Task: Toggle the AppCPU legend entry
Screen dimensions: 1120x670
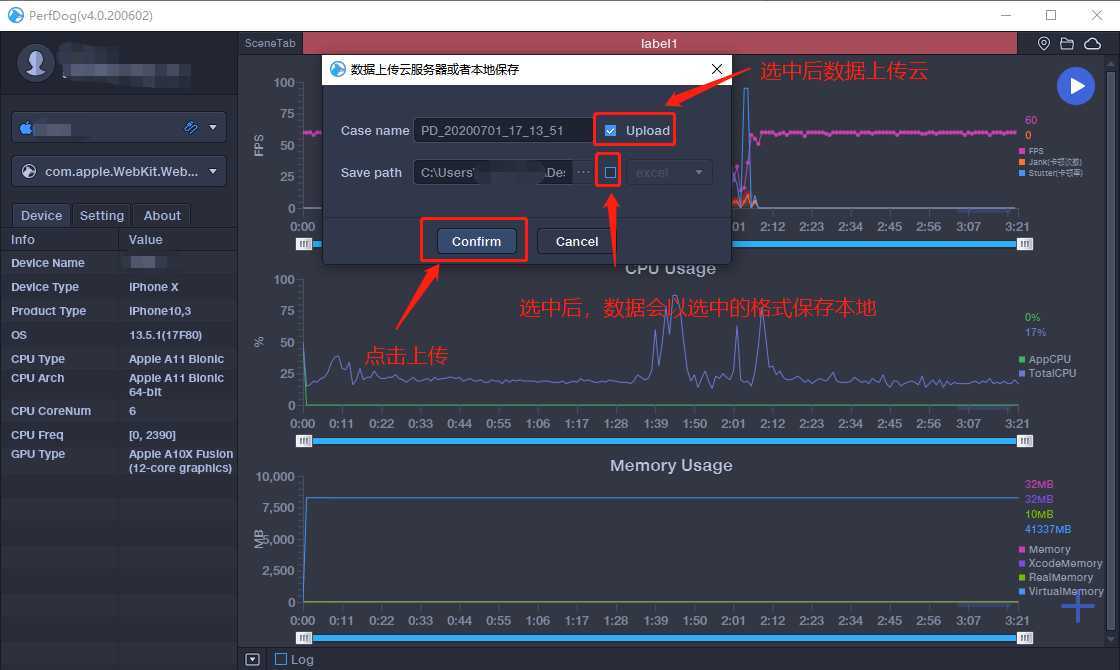Action: (1044, 359)
